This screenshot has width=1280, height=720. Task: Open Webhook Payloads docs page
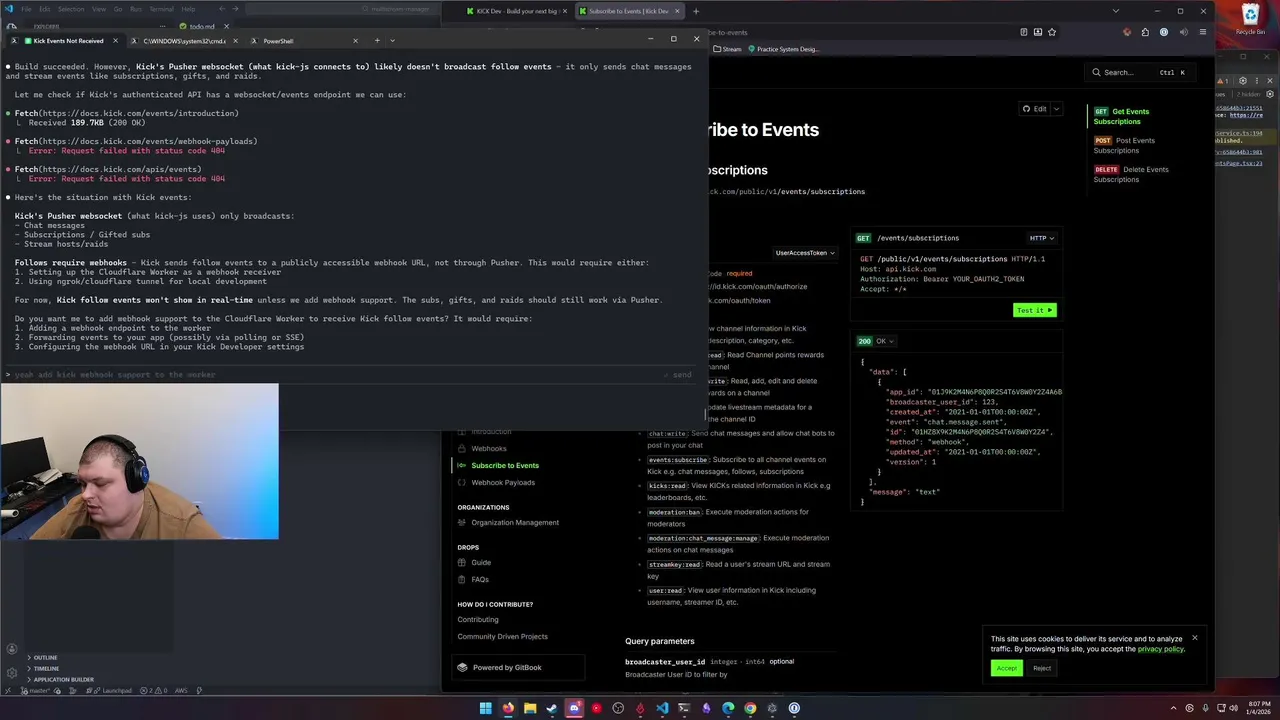tap(503, 482)
